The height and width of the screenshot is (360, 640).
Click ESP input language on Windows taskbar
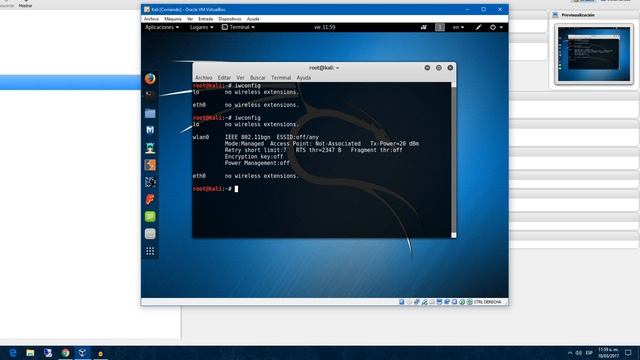589,353
